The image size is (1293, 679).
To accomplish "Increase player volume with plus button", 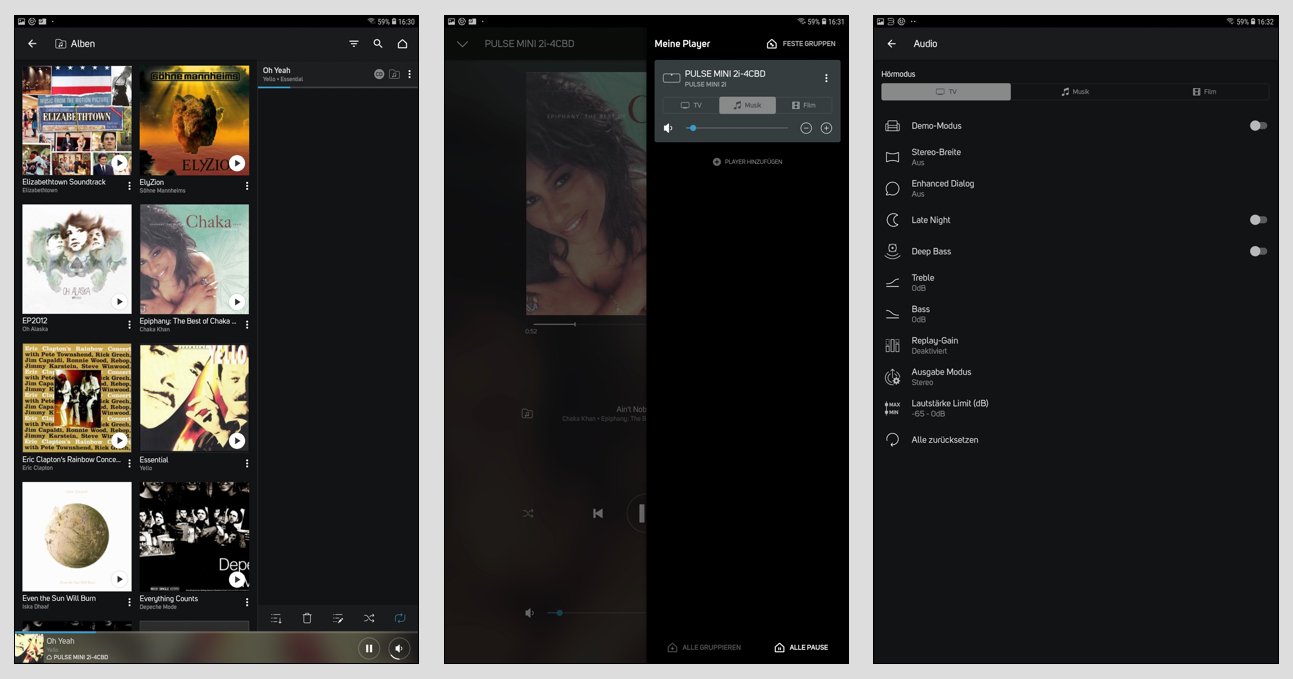I will click(x=826, y=128).
